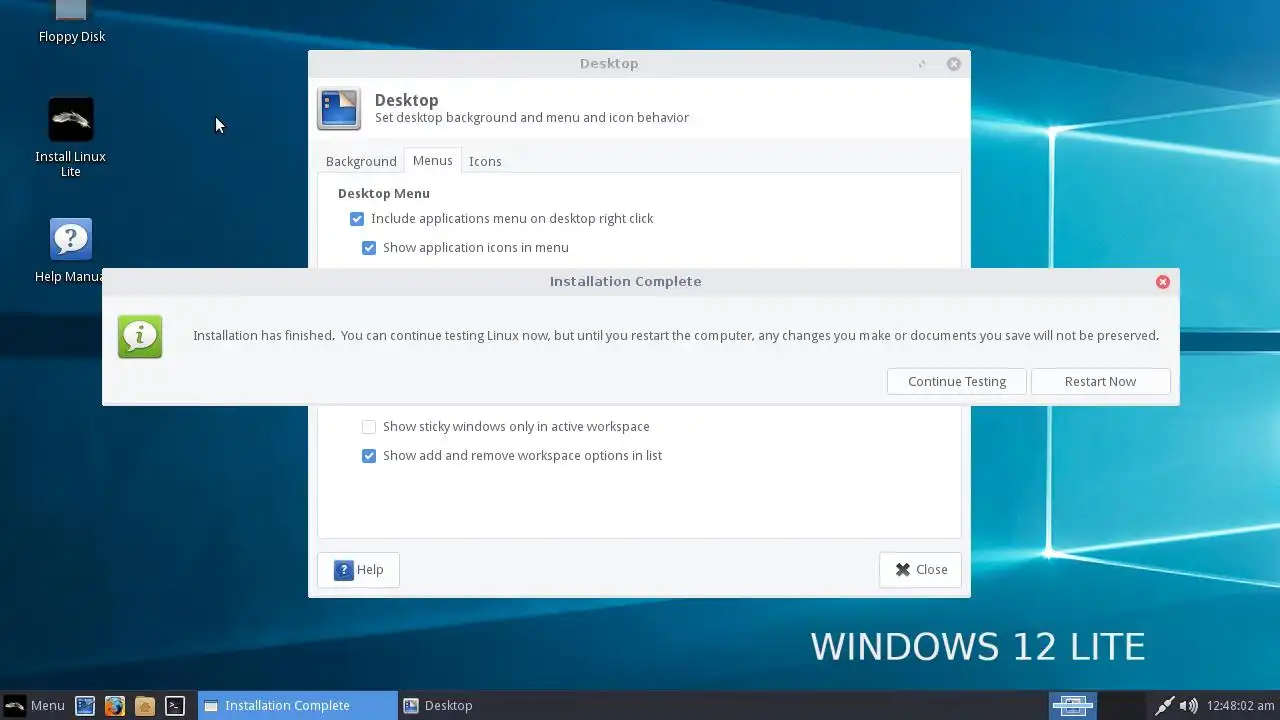
Task: Click Restart Now button
Action: click(1100, 381)
